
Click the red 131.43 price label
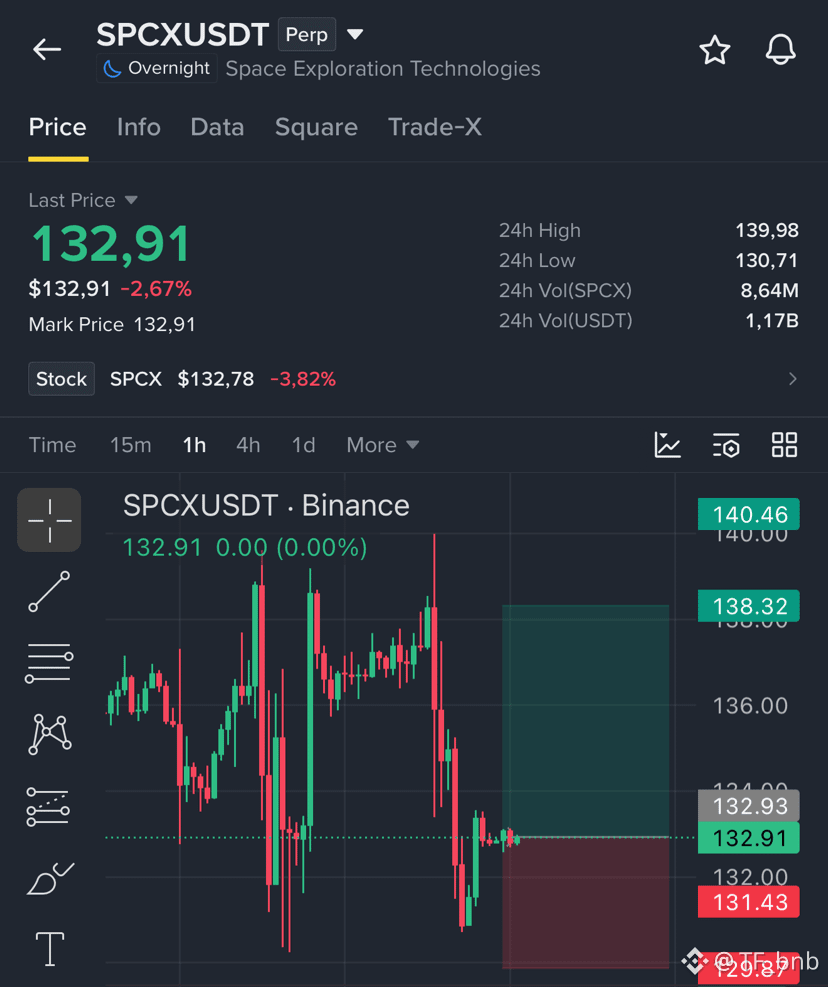point(749,902)
